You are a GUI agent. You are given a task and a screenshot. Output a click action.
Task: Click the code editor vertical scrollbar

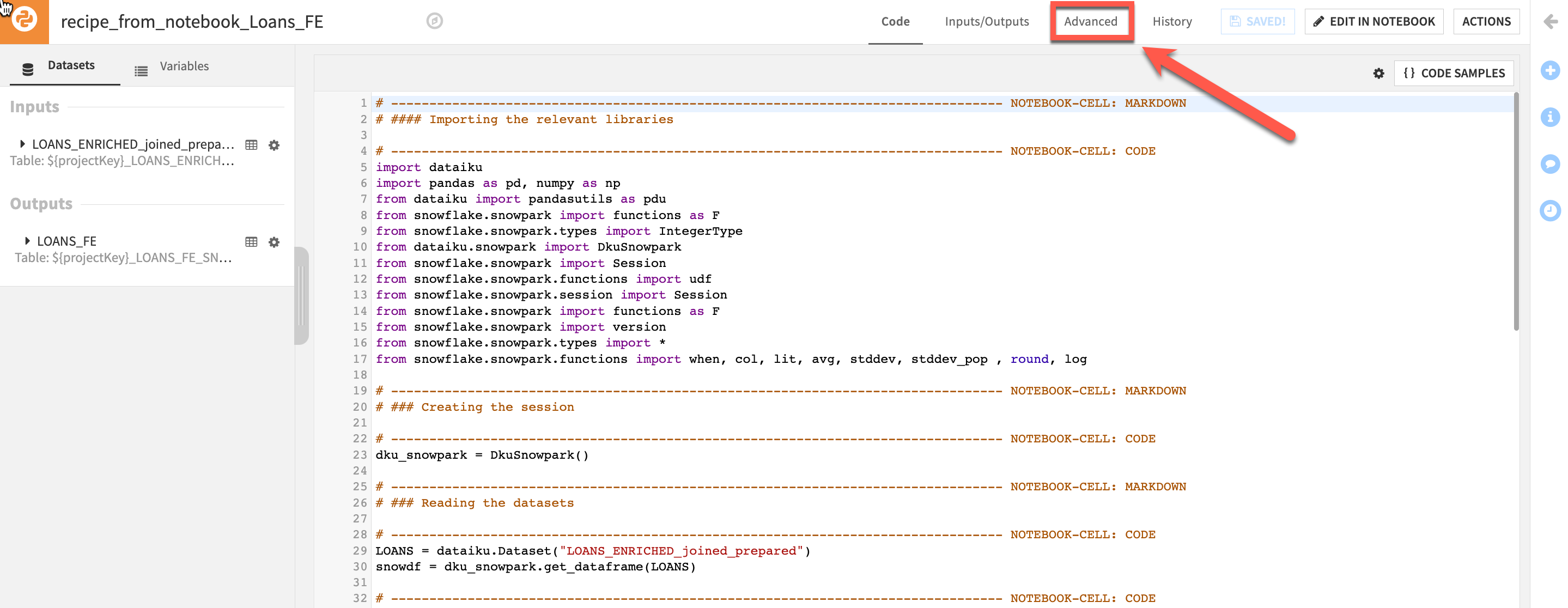[1516, 213]
